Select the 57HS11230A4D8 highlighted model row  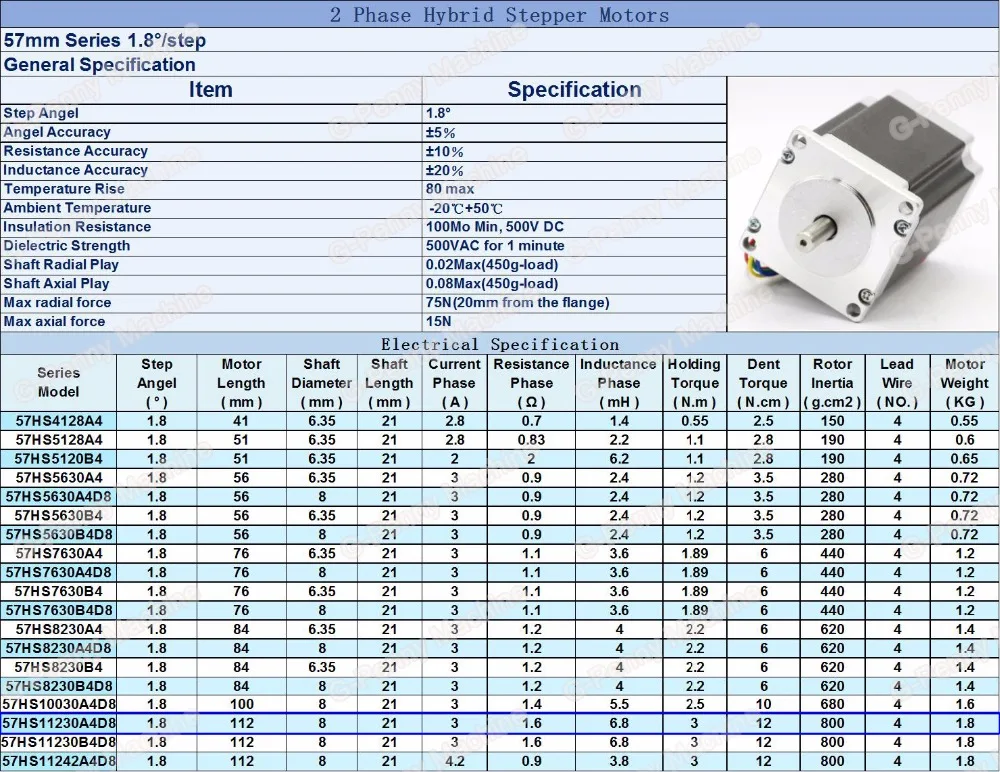tap(499, 724)
